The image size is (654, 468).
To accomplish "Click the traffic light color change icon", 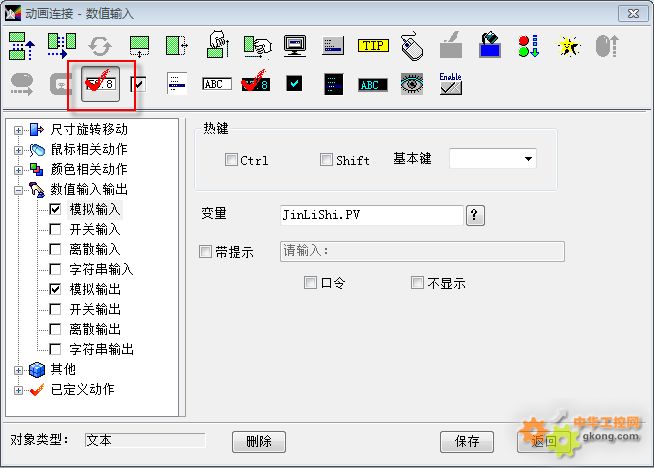I will click(x=529, y=46).
